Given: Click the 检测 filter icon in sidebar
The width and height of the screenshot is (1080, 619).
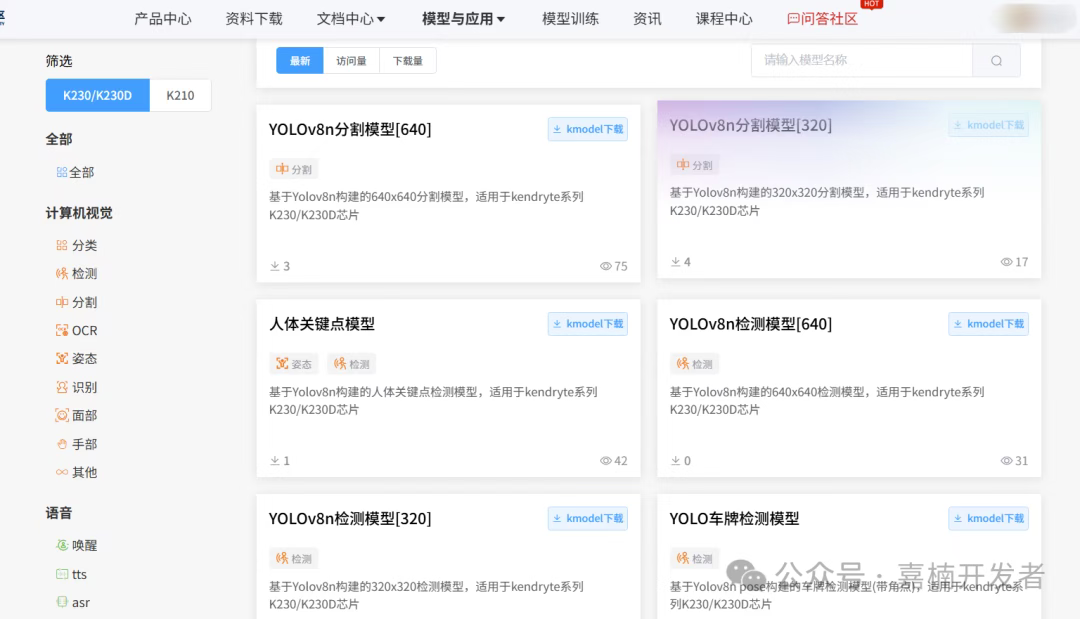Looking at the screenshot, I should pyautogui.click(x=62, y=273).
